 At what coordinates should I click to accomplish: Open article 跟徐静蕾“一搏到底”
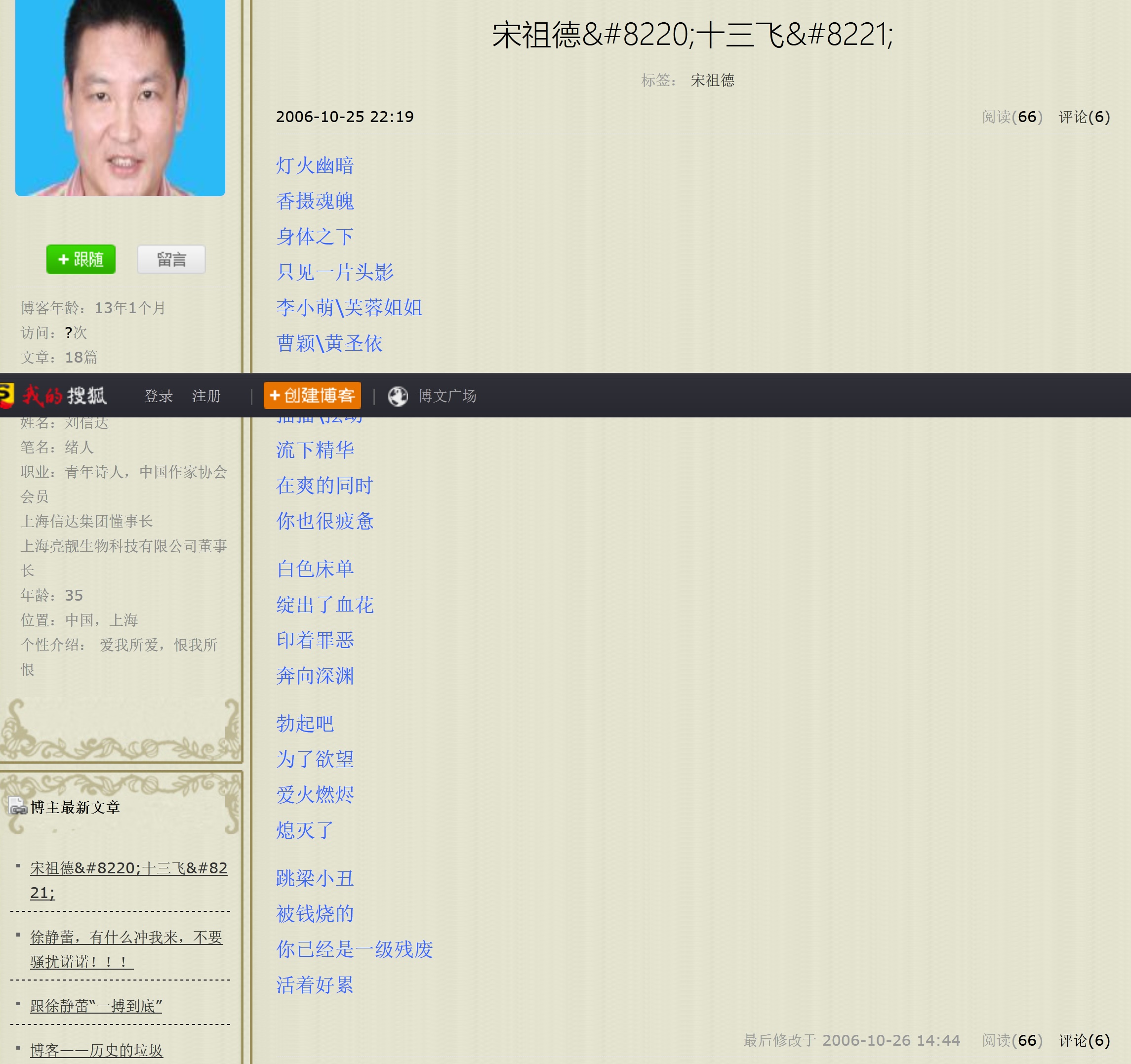96,1006
